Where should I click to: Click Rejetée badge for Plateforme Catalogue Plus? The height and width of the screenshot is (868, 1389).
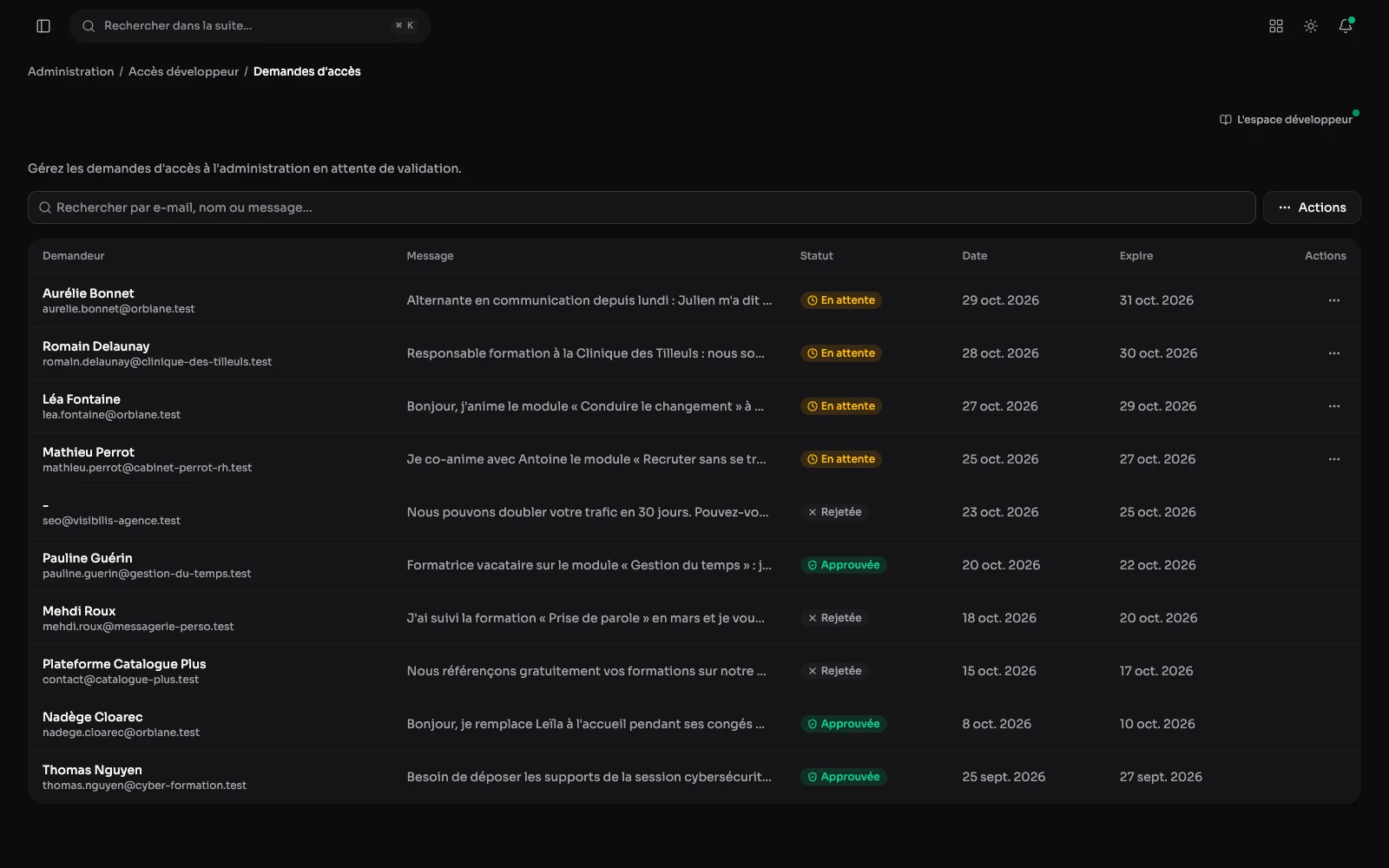click(834, 671)
